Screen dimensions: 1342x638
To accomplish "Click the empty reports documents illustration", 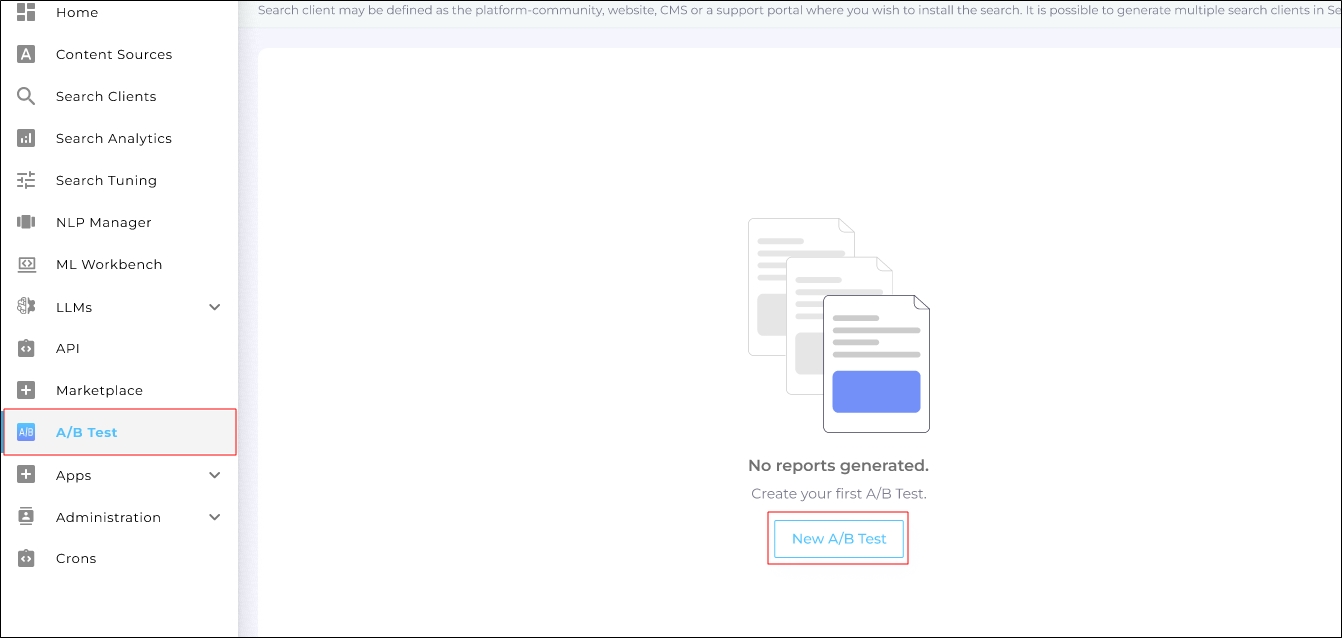I will click(x=838, y=326).
